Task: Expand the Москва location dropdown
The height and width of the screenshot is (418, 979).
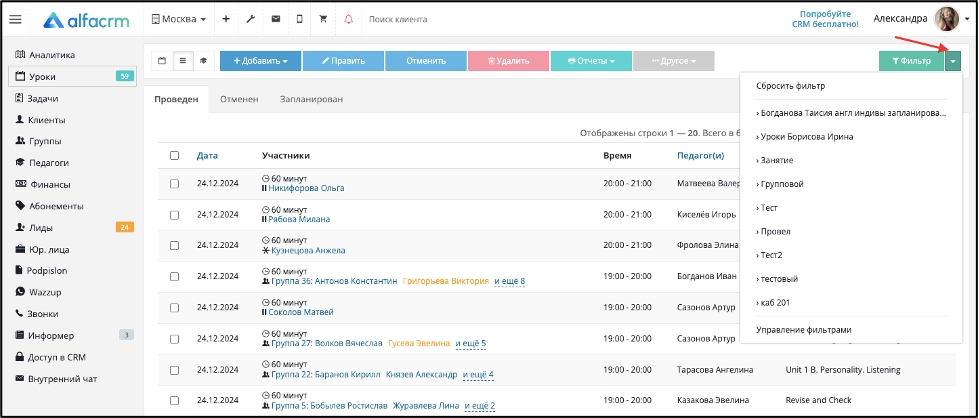Action: (179, 19)
